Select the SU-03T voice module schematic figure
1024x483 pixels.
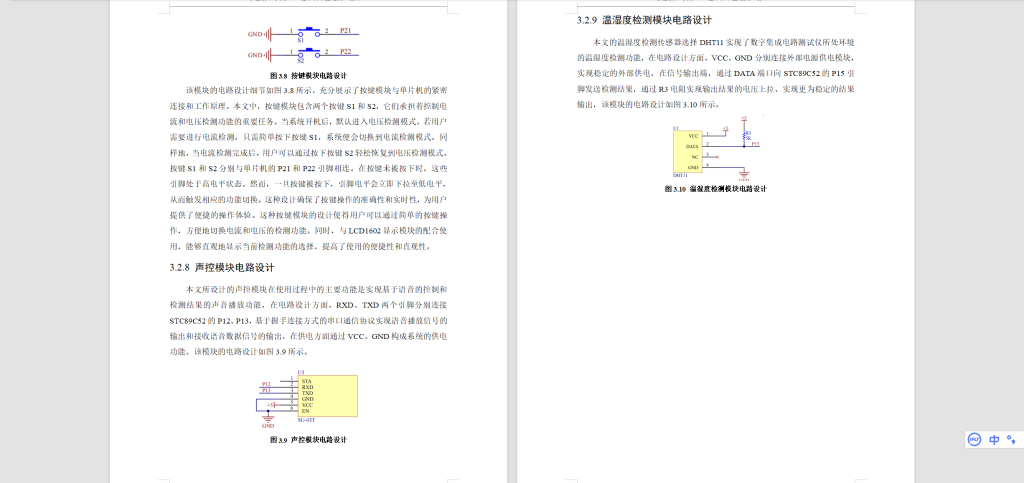[x=307, y=399]
